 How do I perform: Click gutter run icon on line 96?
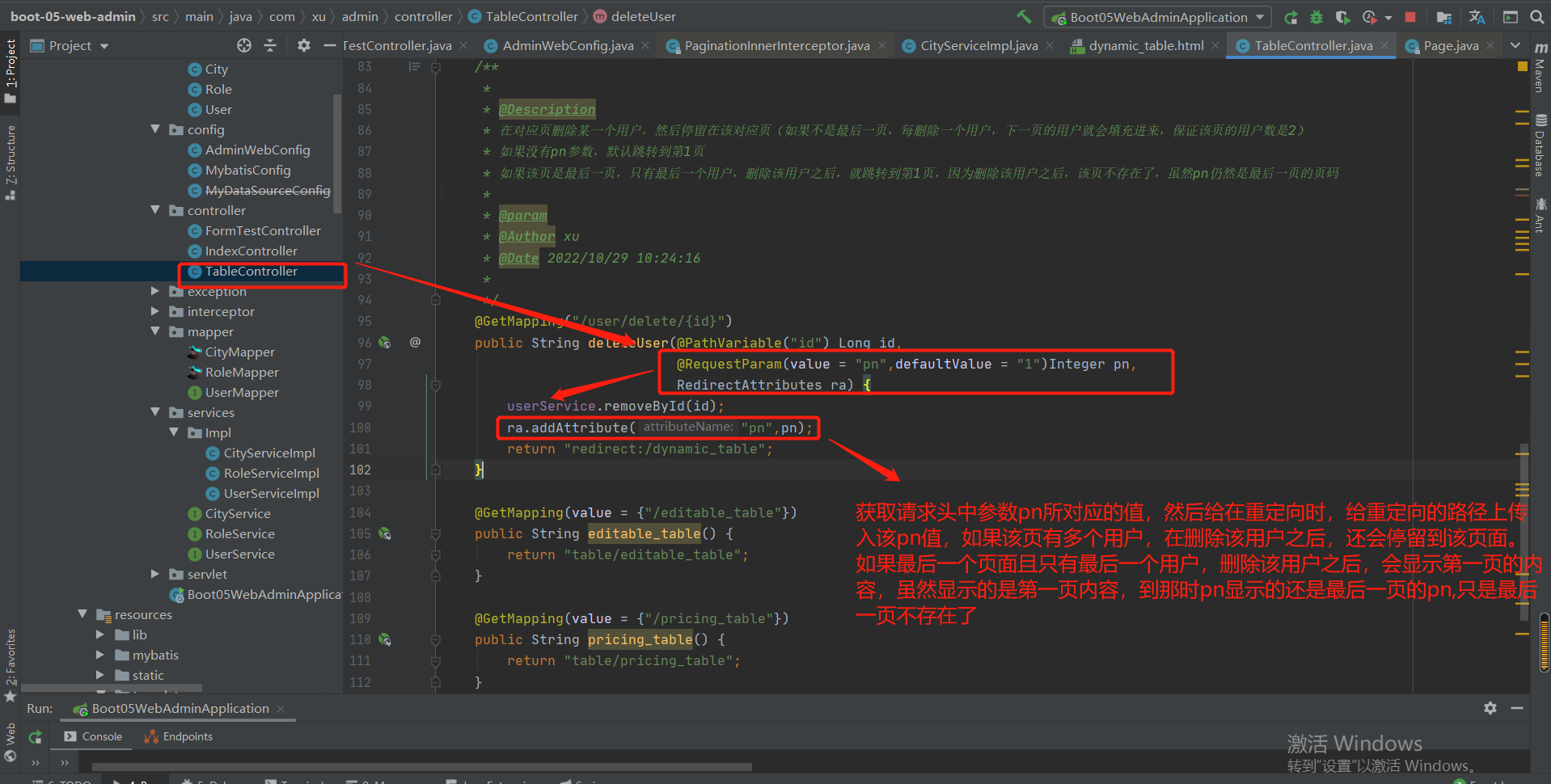[x=385, y=343]
